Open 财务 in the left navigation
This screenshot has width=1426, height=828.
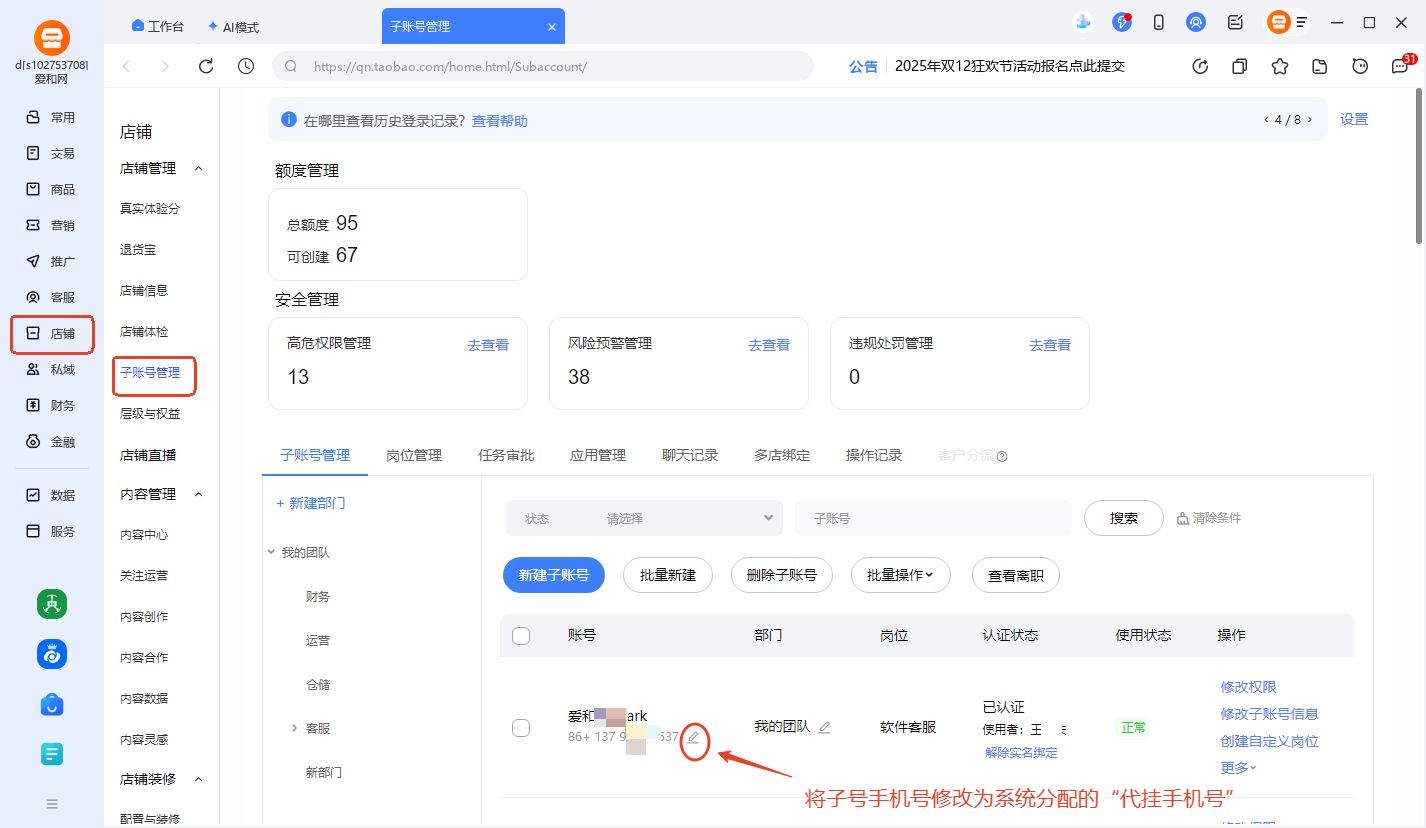coord(52,405)
